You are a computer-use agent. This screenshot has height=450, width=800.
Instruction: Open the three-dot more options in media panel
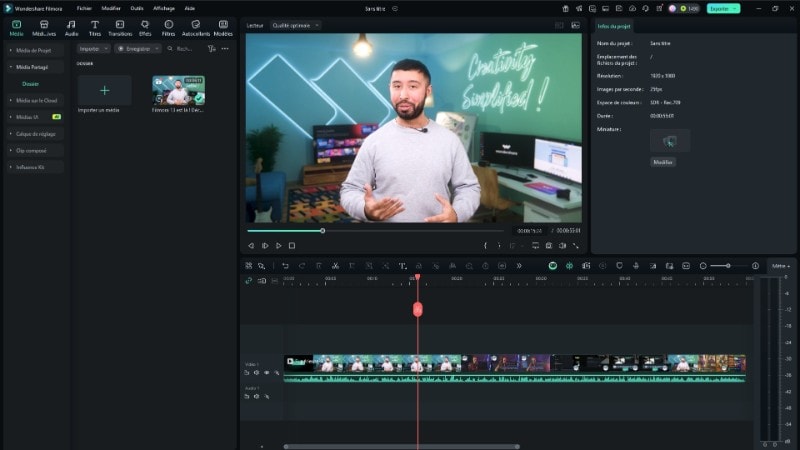225,48
